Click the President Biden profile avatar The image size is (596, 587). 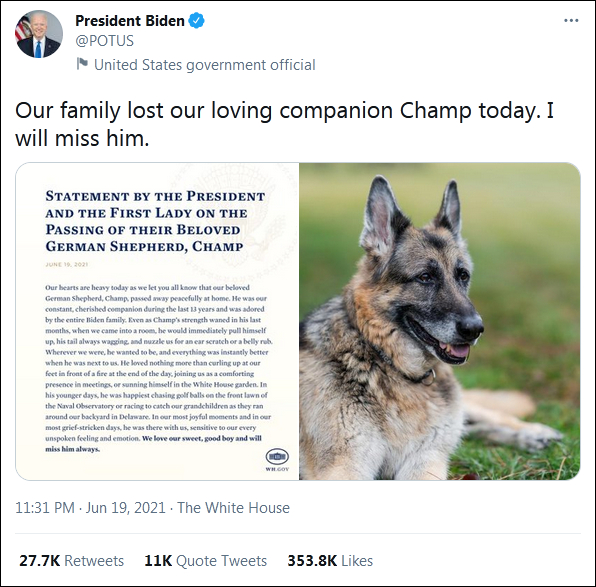(39, 34)
